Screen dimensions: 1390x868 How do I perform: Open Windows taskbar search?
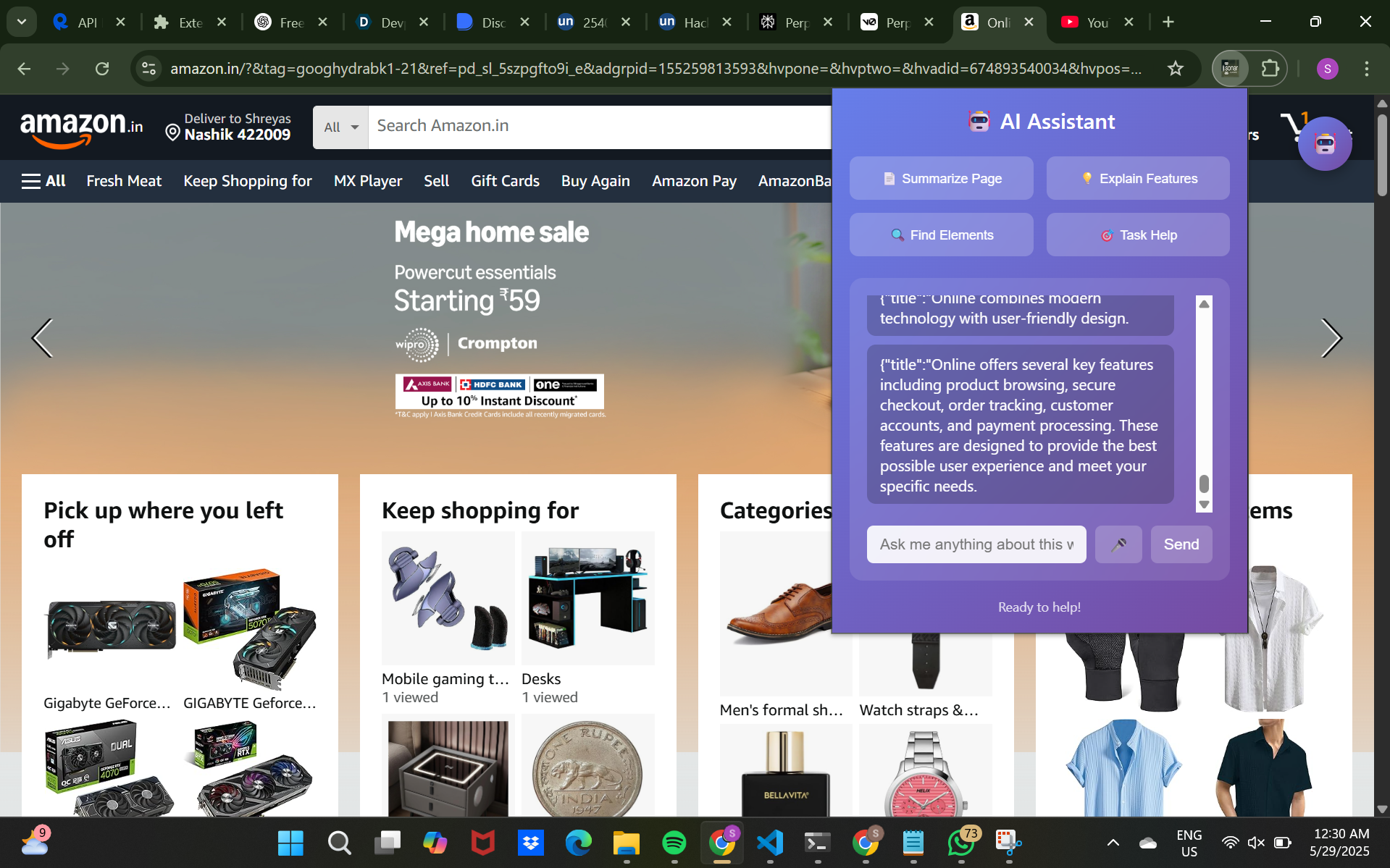click(338, 843)
